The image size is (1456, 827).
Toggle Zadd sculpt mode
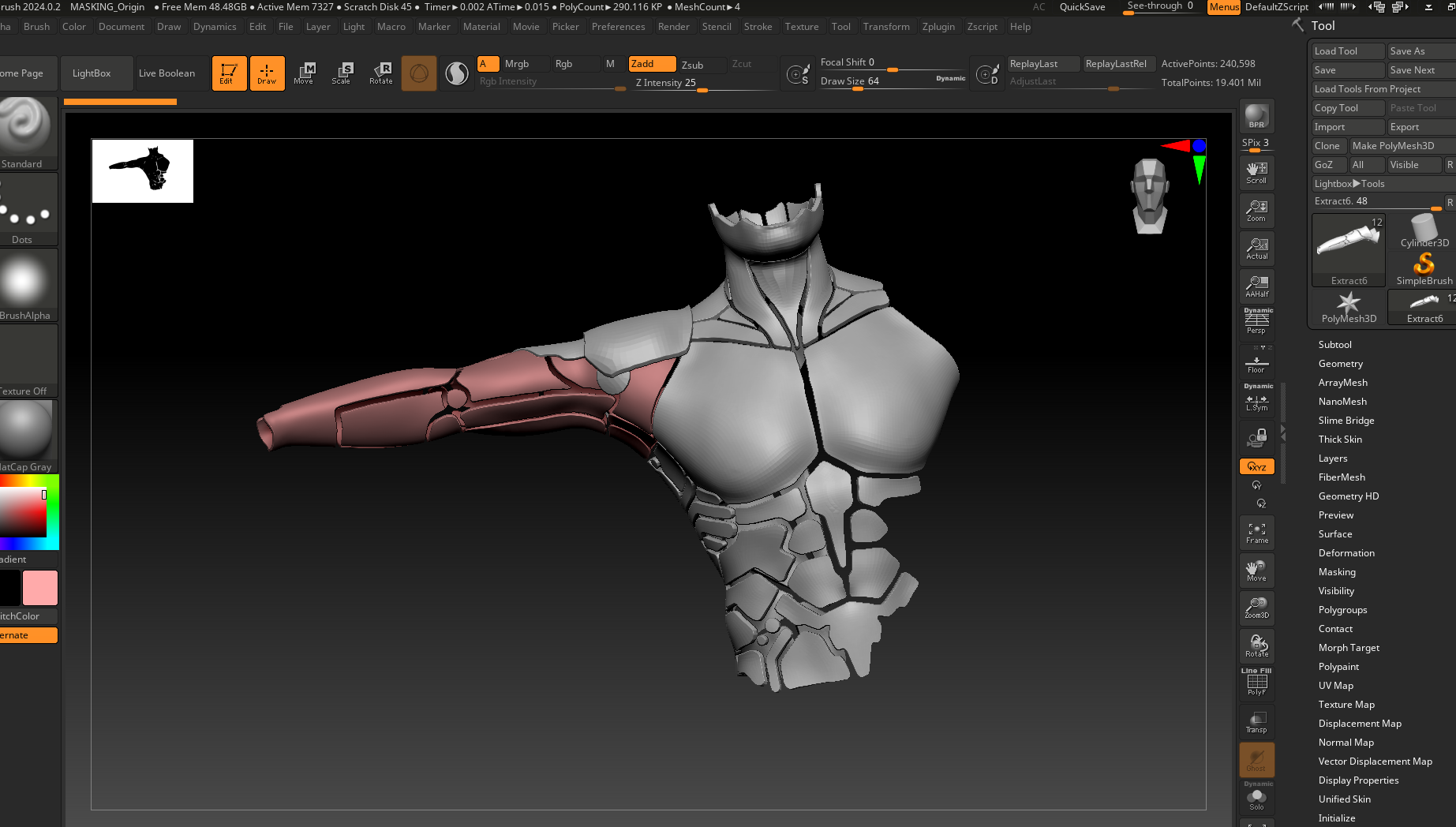[x=652, y=64]
